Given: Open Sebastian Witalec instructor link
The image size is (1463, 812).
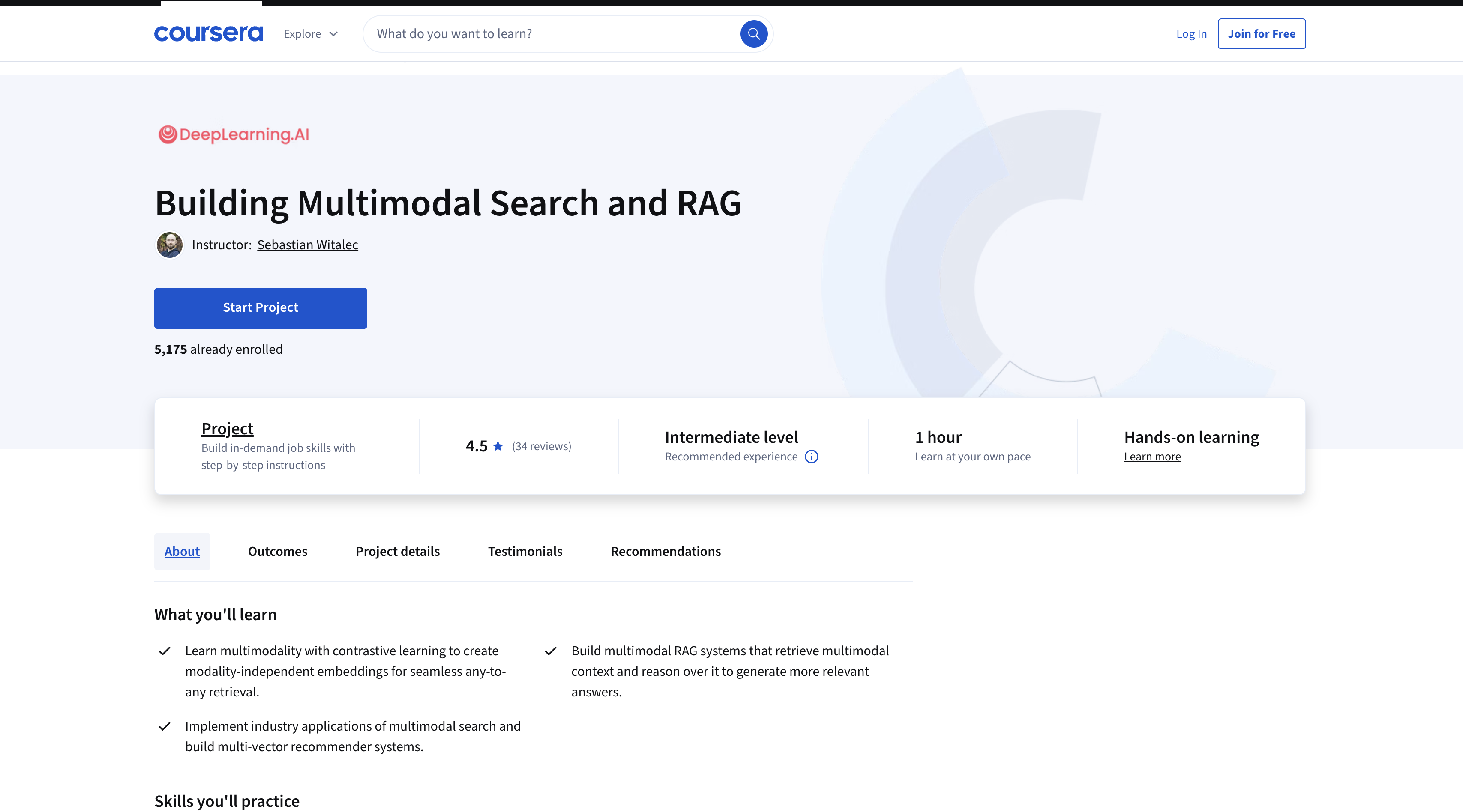Looking at the screenshot, I should (307, 245).
